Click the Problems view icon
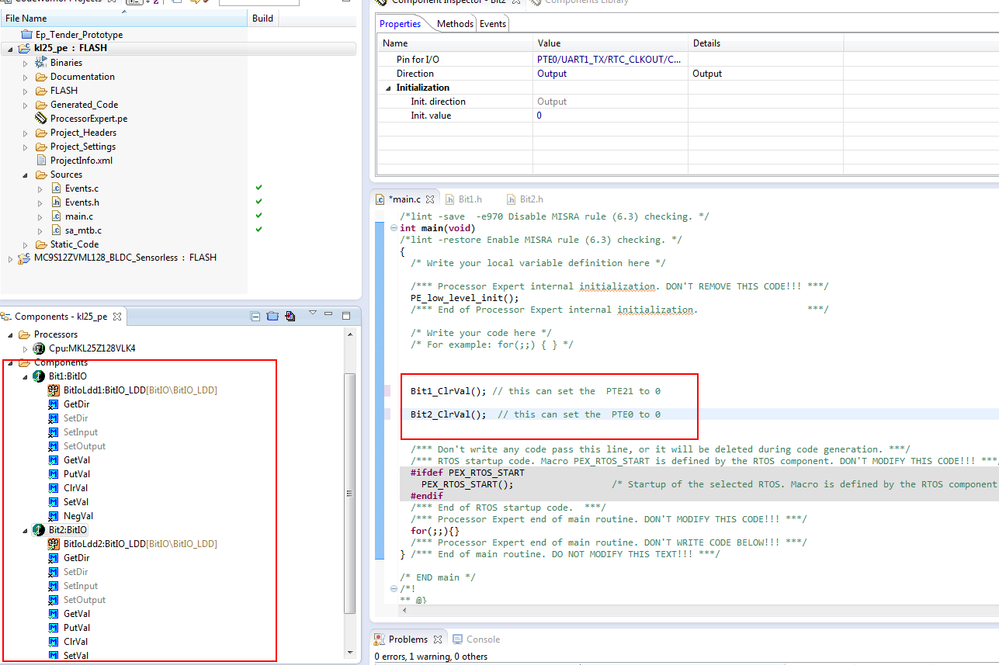 [379, 639]
